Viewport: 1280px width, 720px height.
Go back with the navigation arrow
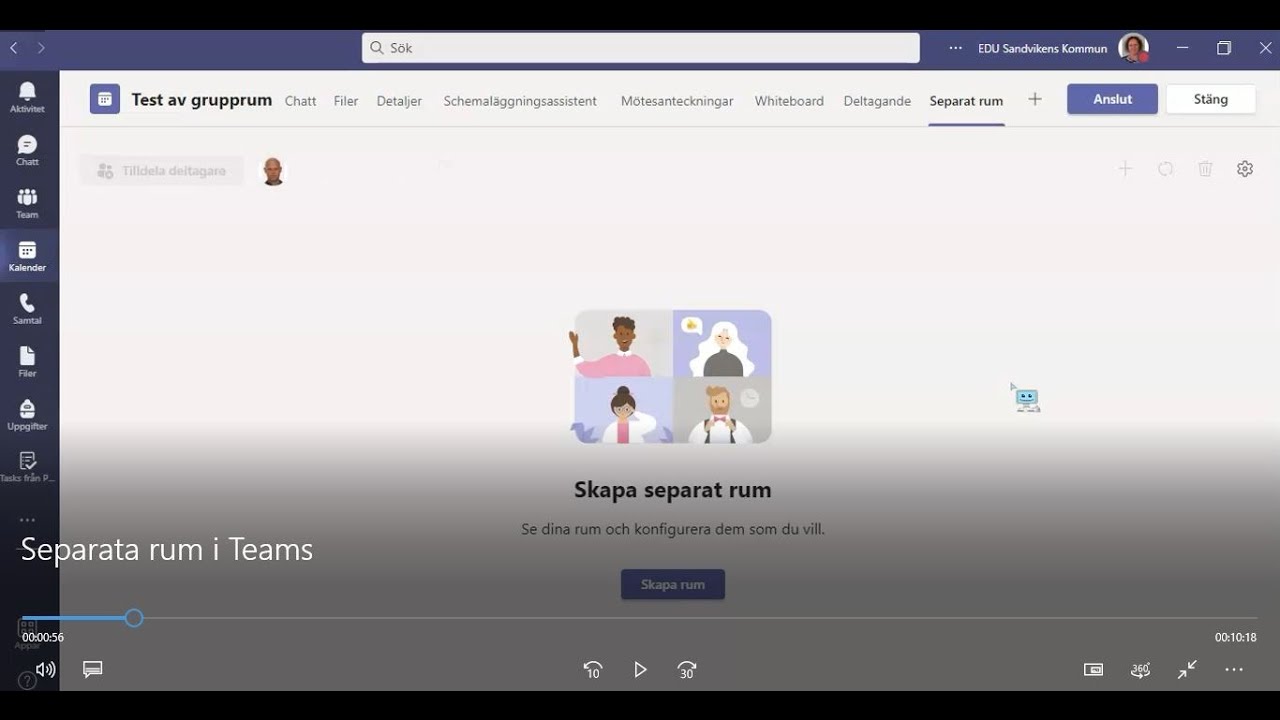tap(14, 48)
